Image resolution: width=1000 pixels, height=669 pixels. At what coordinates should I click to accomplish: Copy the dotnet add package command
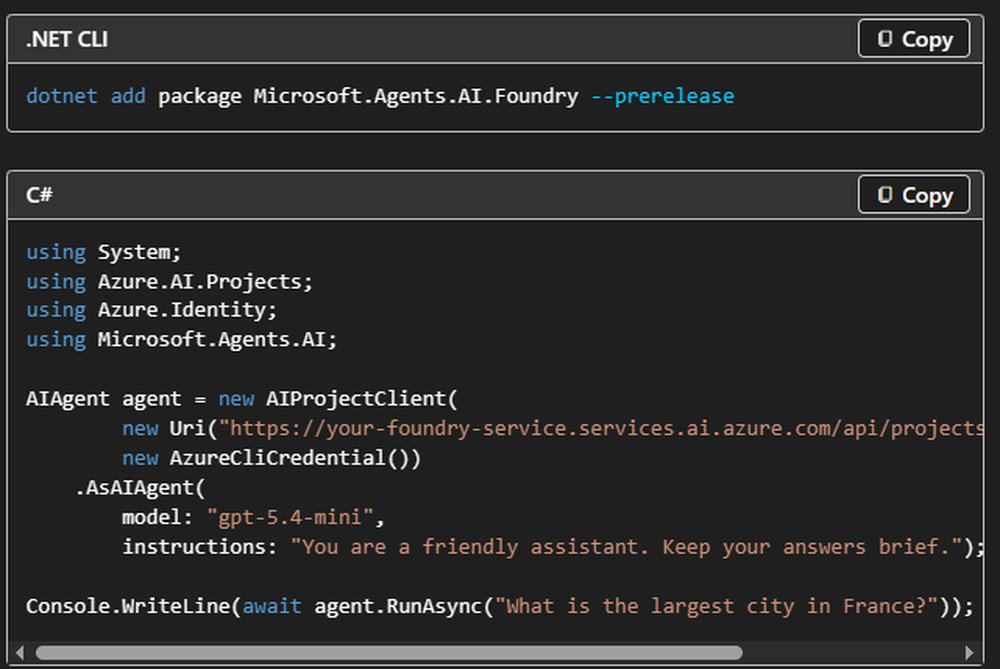tap(912, 38)
